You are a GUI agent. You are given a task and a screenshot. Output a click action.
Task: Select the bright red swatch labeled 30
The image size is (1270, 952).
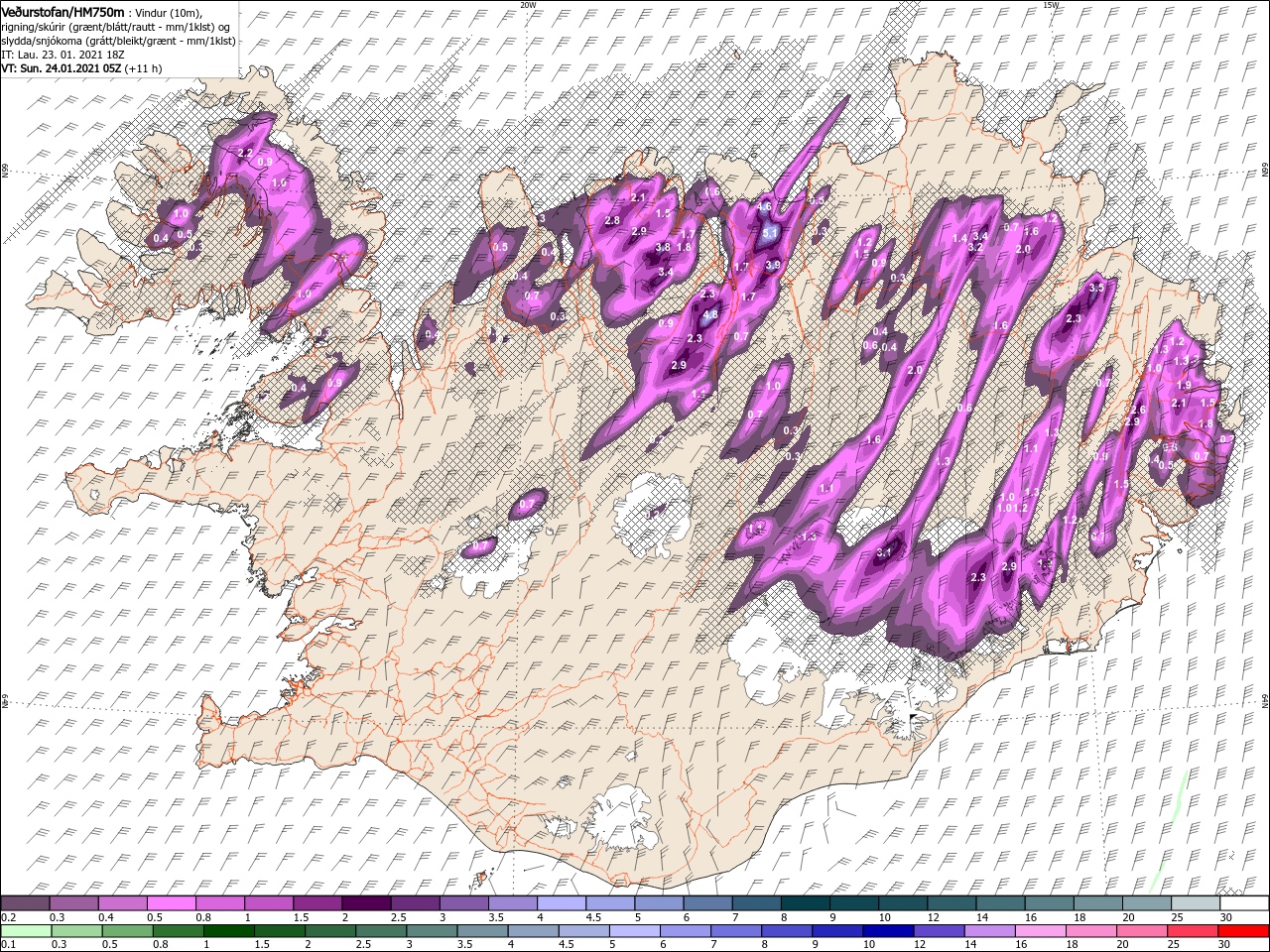click(x=1243, y=931)
